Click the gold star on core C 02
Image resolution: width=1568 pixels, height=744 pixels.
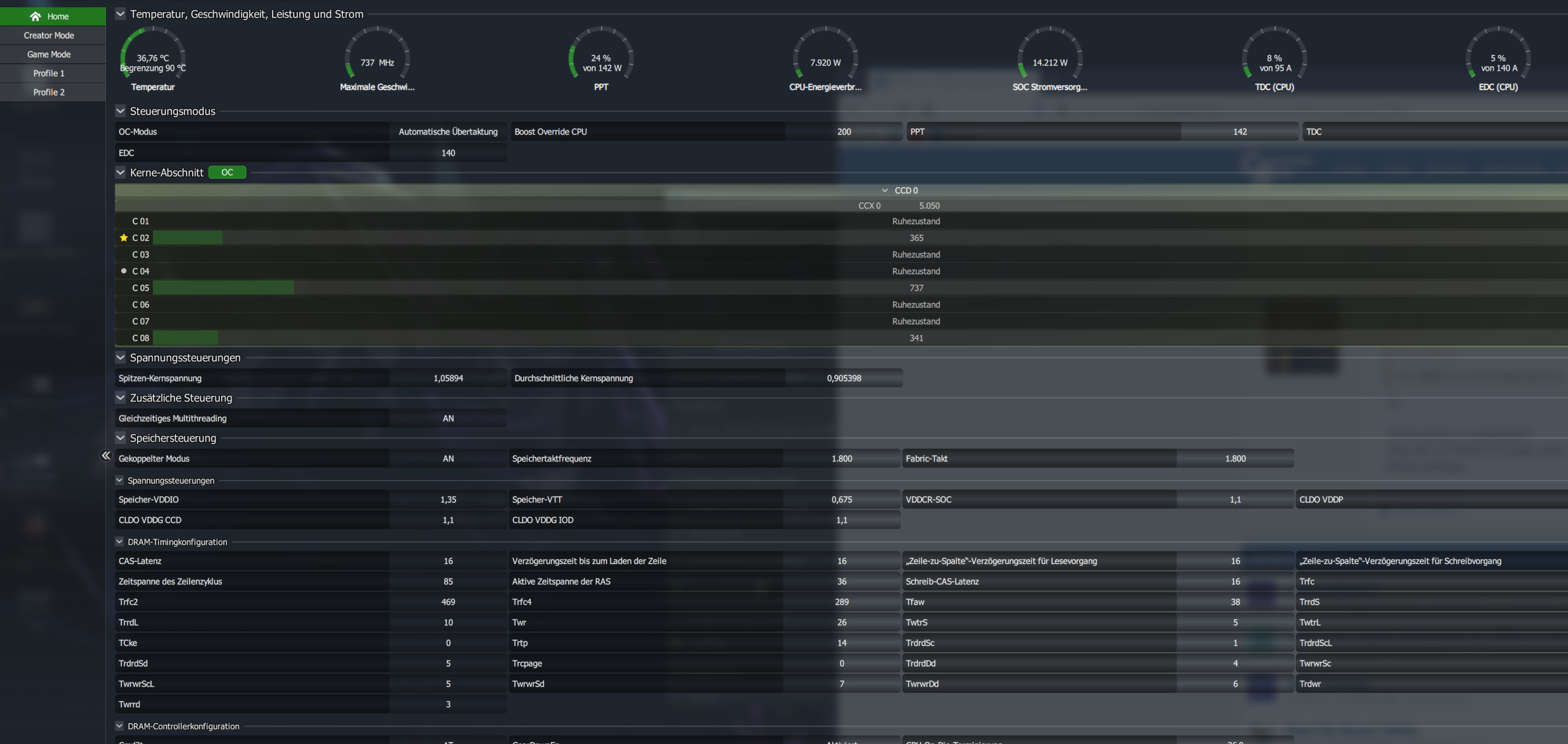[x=124, y=238]
